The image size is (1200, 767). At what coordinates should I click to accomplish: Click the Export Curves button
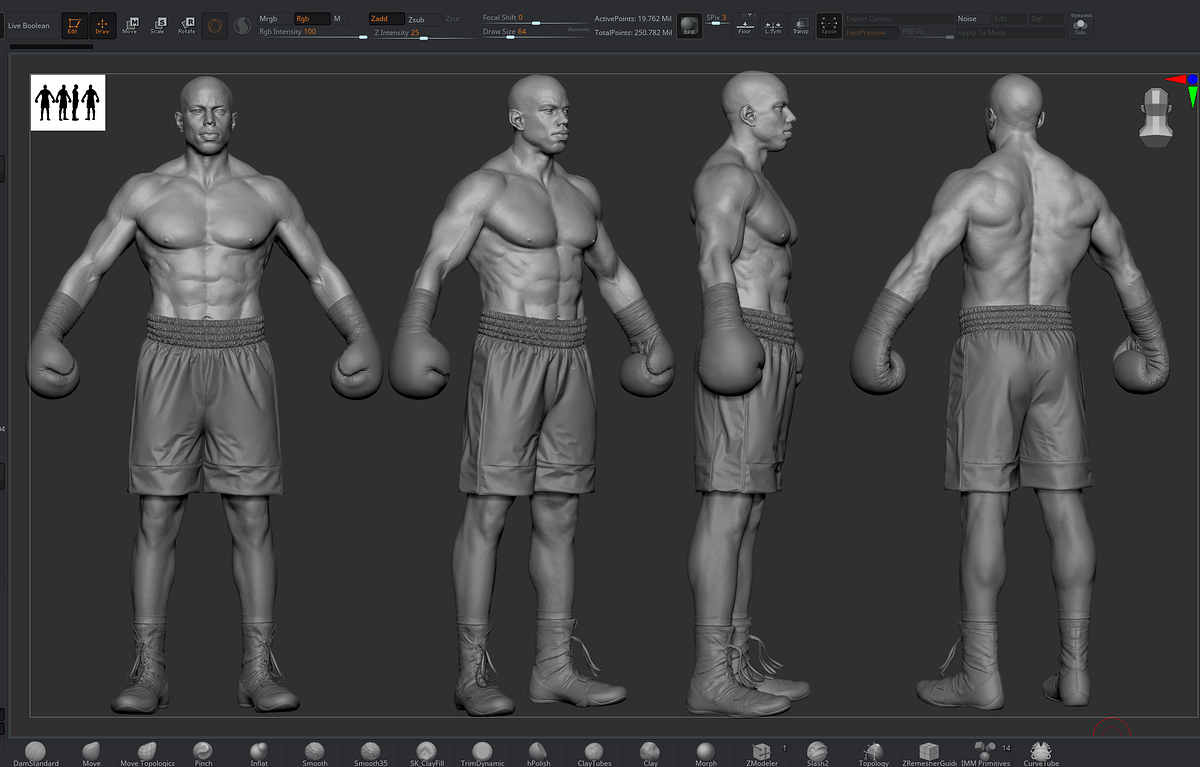(898, 19)
